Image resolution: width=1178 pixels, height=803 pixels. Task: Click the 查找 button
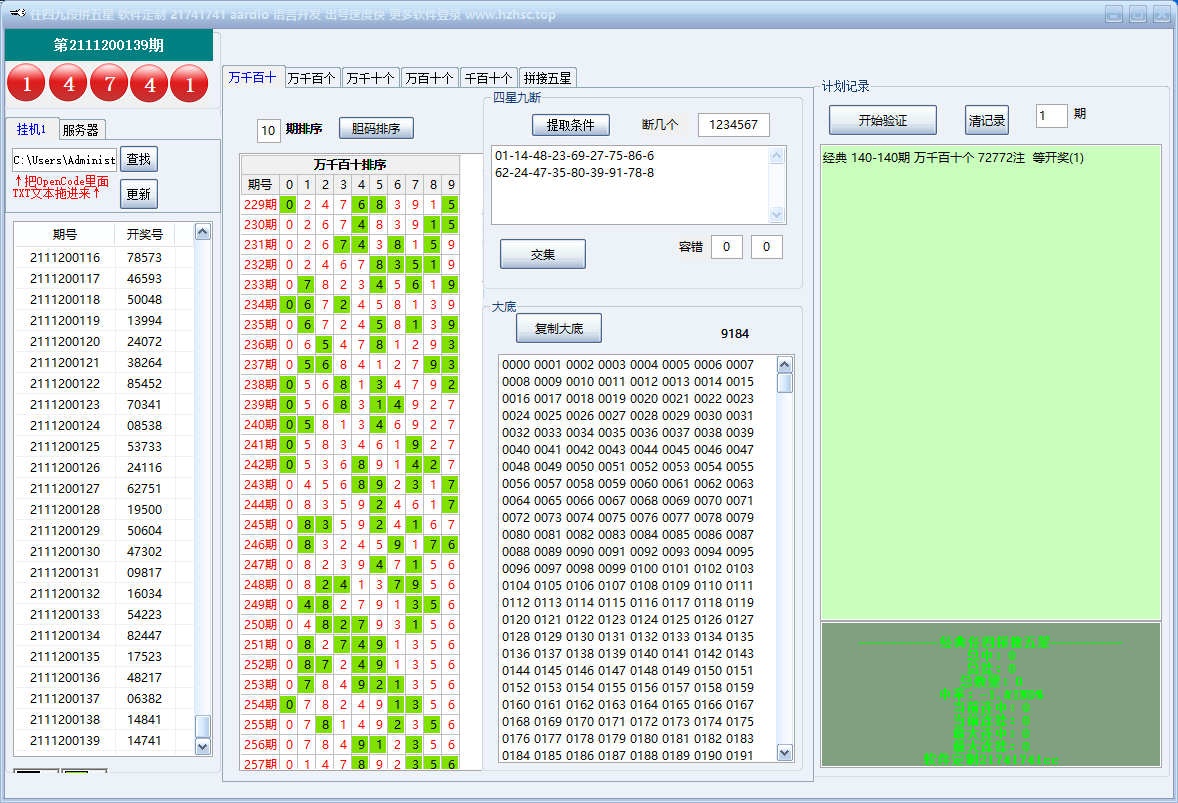point(138,159)
